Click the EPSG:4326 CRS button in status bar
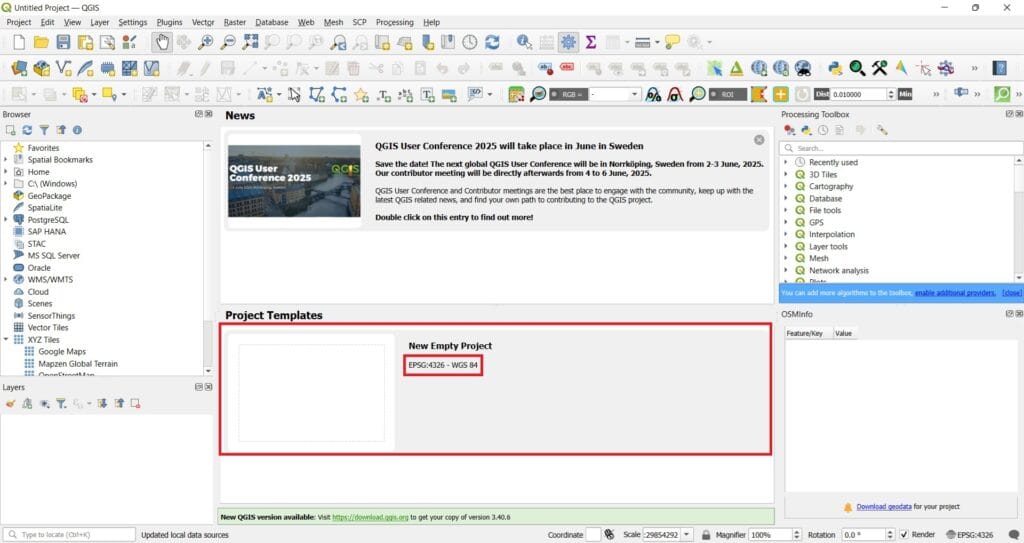Image resolution: width=1024 pixels, height=543 pixels. click(x=970, y=535)
